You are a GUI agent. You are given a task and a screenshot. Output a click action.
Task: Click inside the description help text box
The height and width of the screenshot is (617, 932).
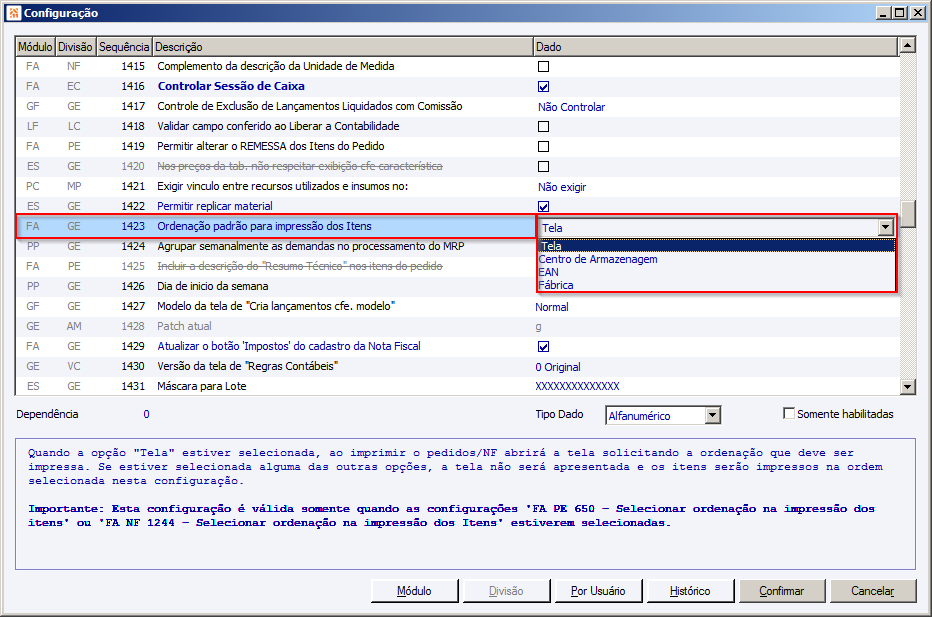(465, 504)
